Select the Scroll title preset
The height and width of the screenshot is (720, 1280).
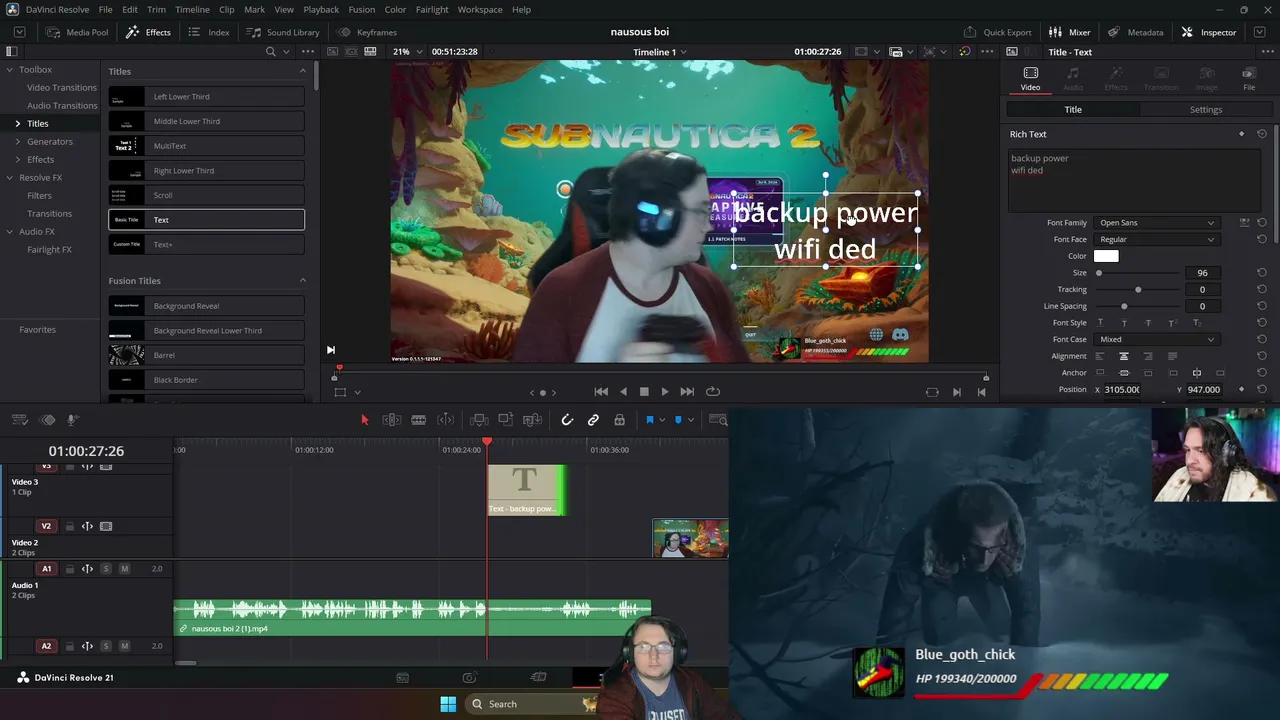[206, 195]
